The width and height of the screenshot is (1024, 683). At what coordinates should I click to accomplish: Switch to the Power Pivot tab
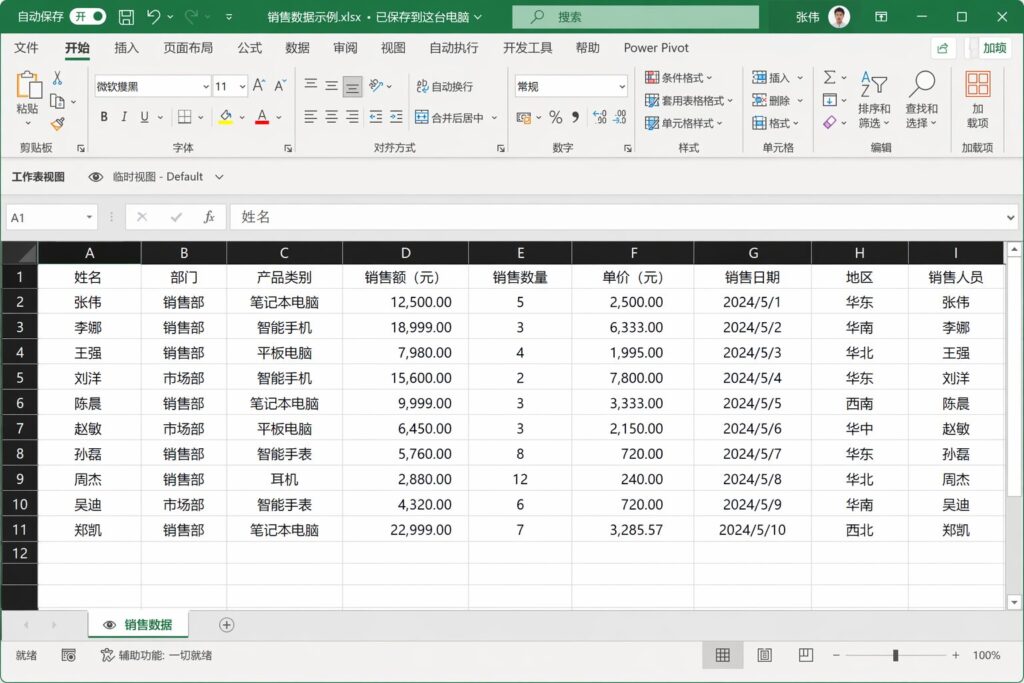click(656, 48)
